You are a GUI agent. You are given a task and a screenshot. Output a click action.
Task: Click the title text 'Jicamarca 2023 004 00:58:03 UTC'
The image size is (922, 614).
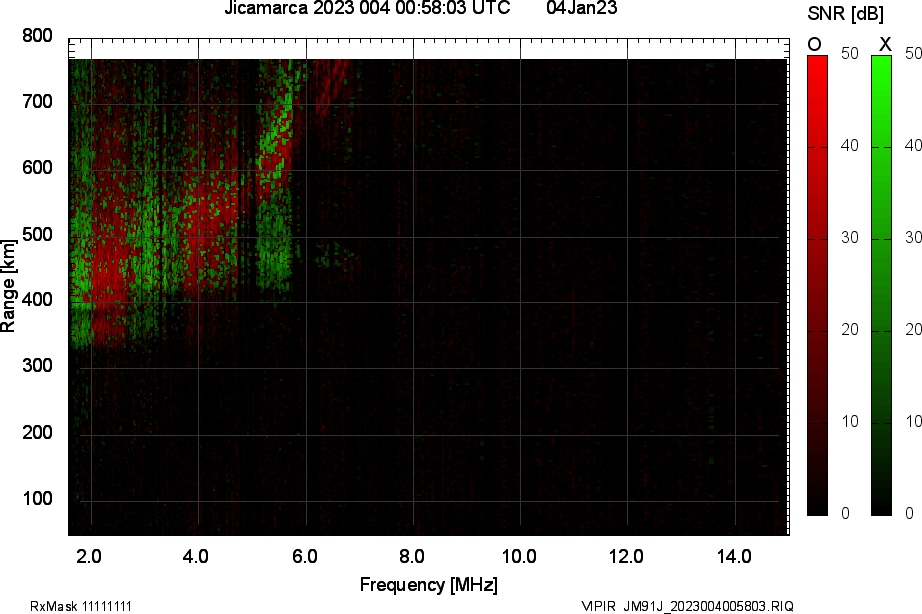(x=368, y=8)
